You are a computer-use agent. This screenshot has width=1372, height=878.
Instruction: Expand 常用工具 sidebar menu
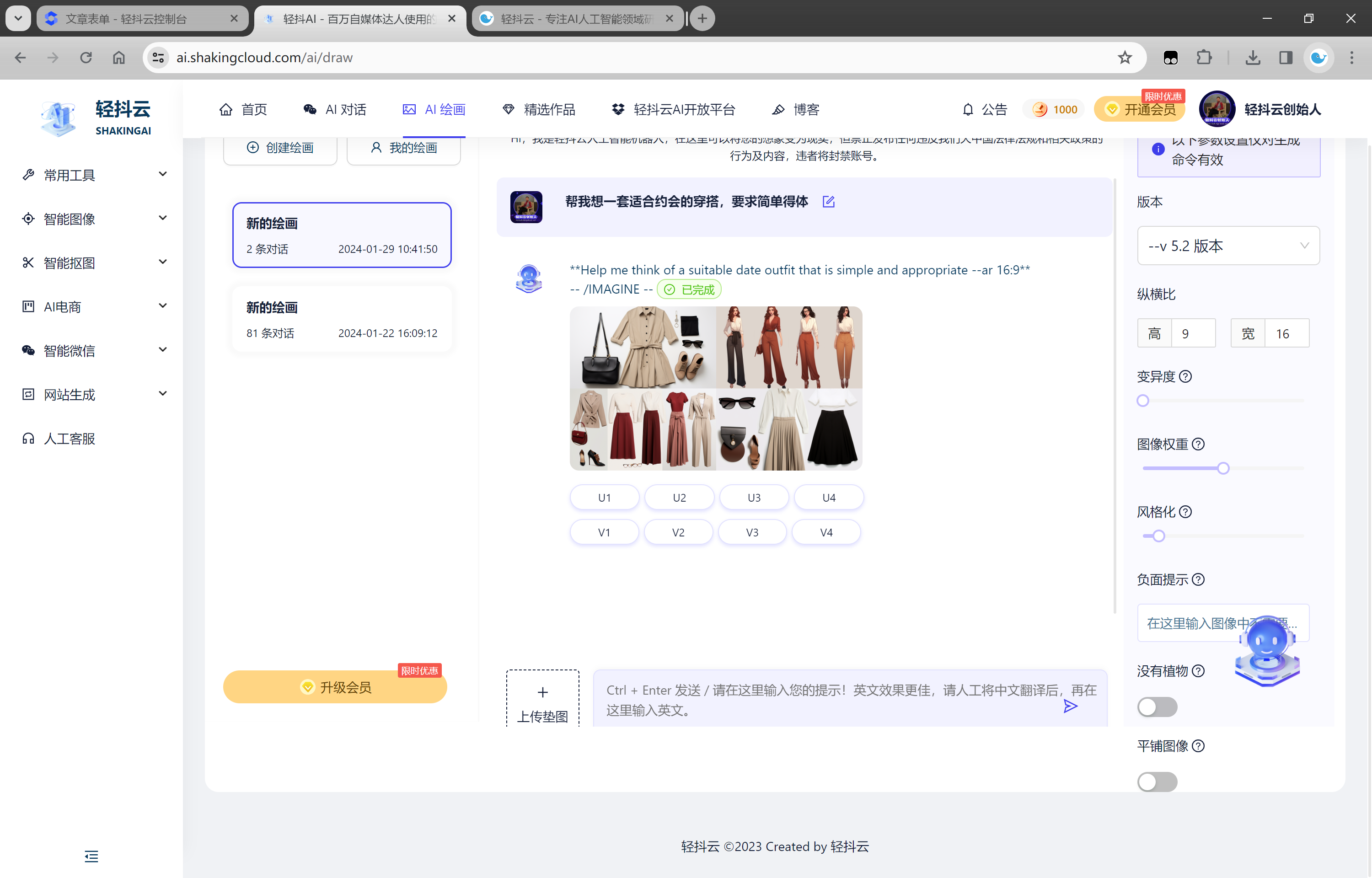point(95,175)
